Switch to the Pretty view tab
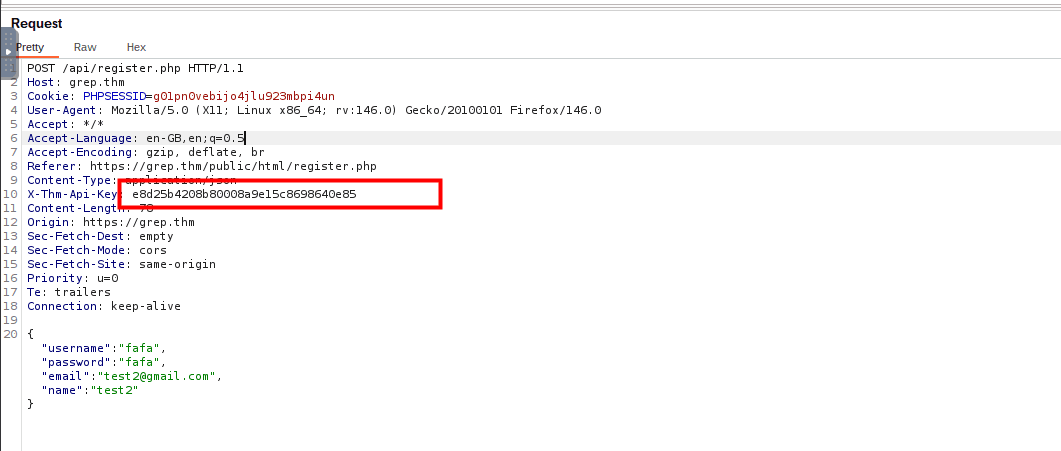The height and width of the screenshot is (451, 1061). (x=30, y=47)
